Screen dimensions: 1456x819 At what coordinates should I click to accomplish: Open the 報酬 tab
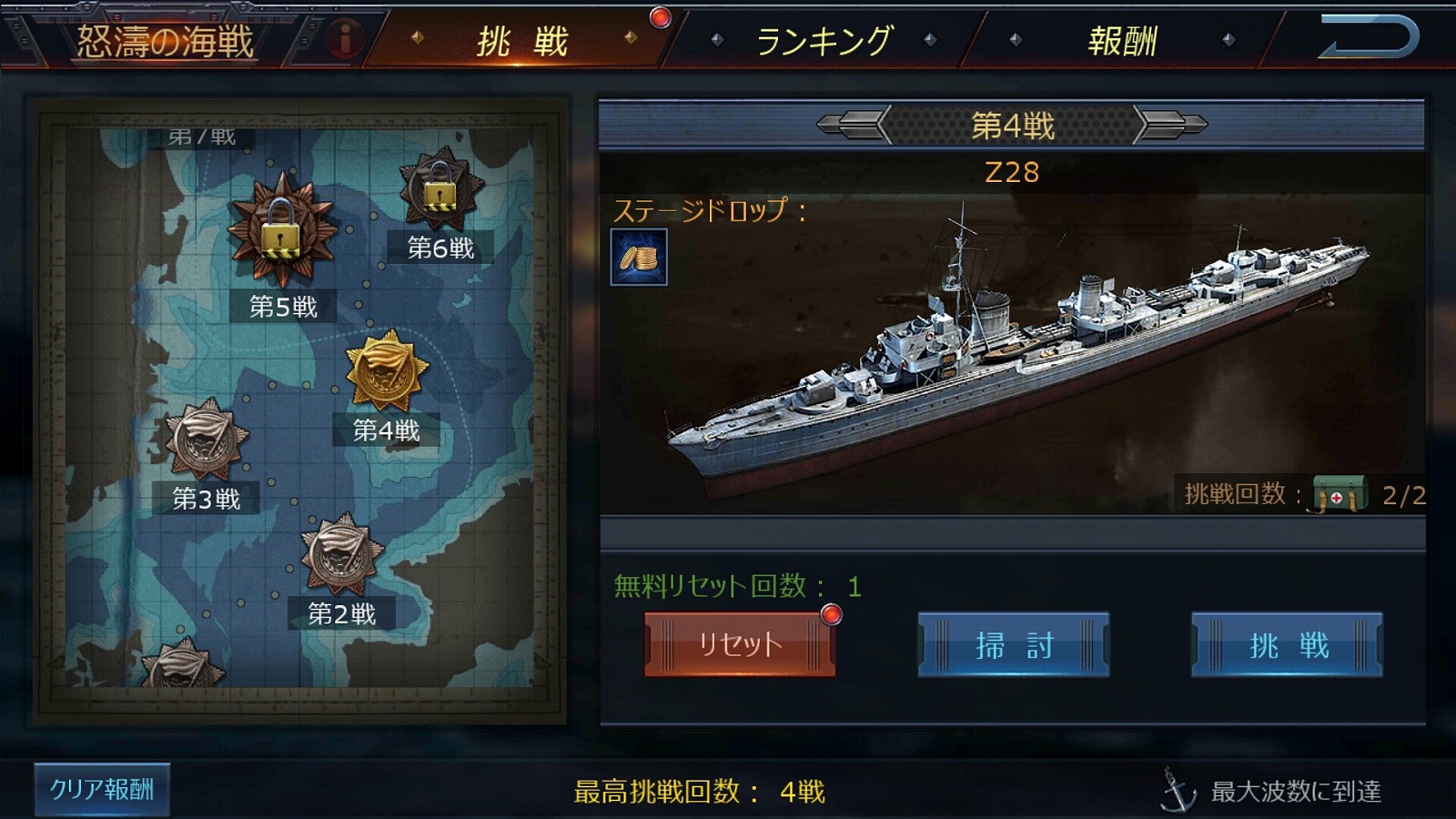coord(1122,40)
